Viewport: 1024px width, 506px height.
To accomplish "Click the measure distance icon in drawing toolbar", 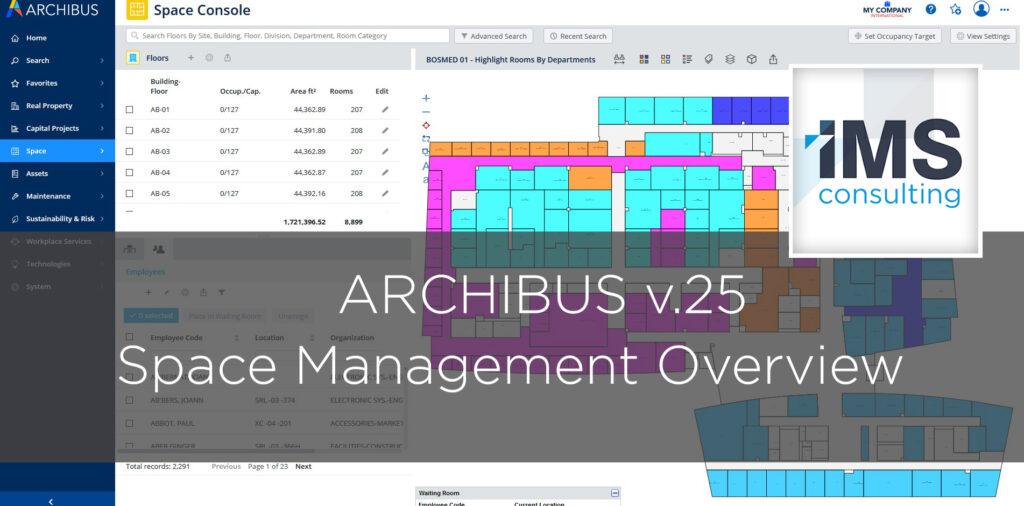I will 620,59.
